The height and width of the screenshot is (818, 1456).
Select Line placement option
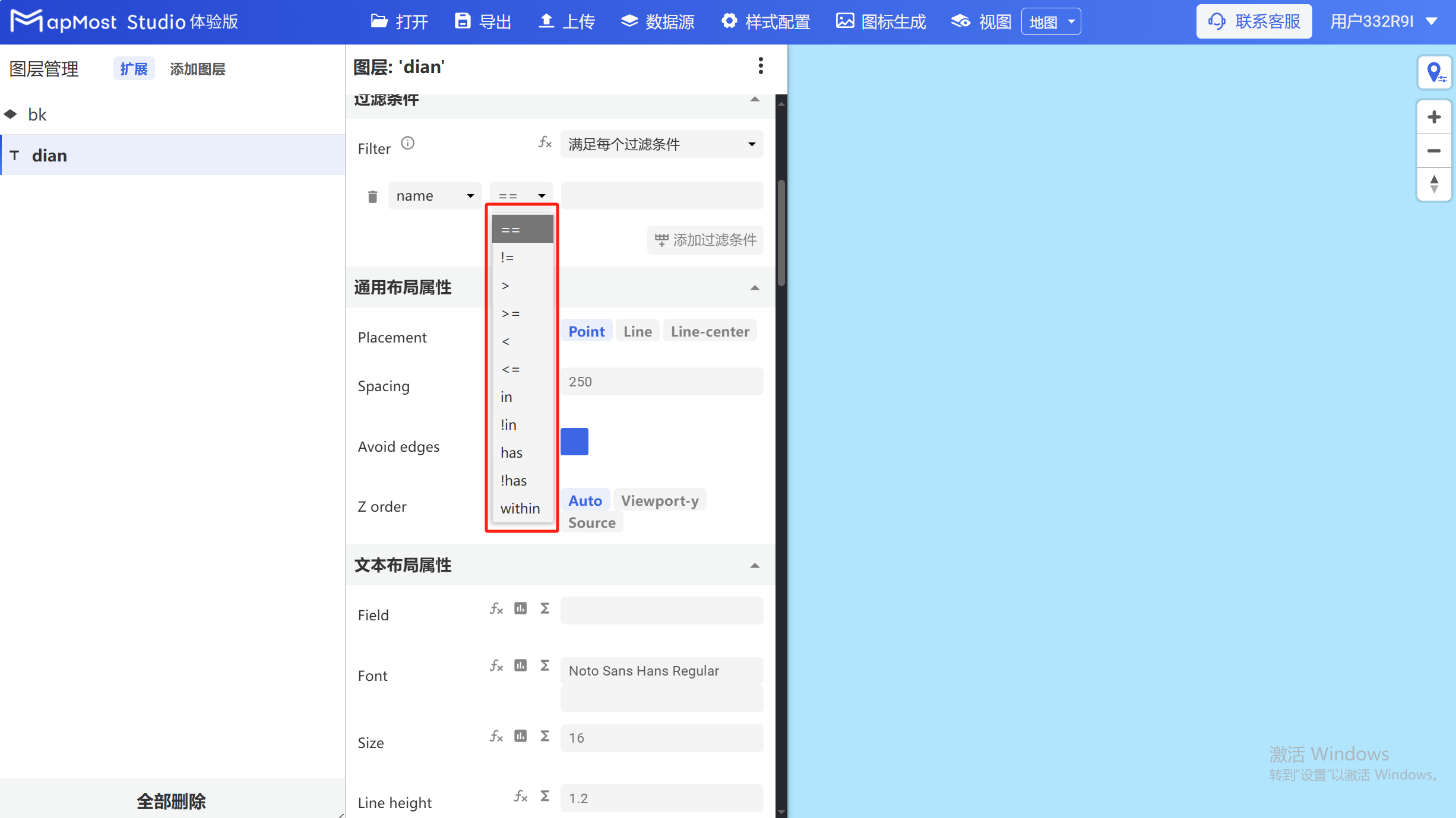click(x=637, y=331)
